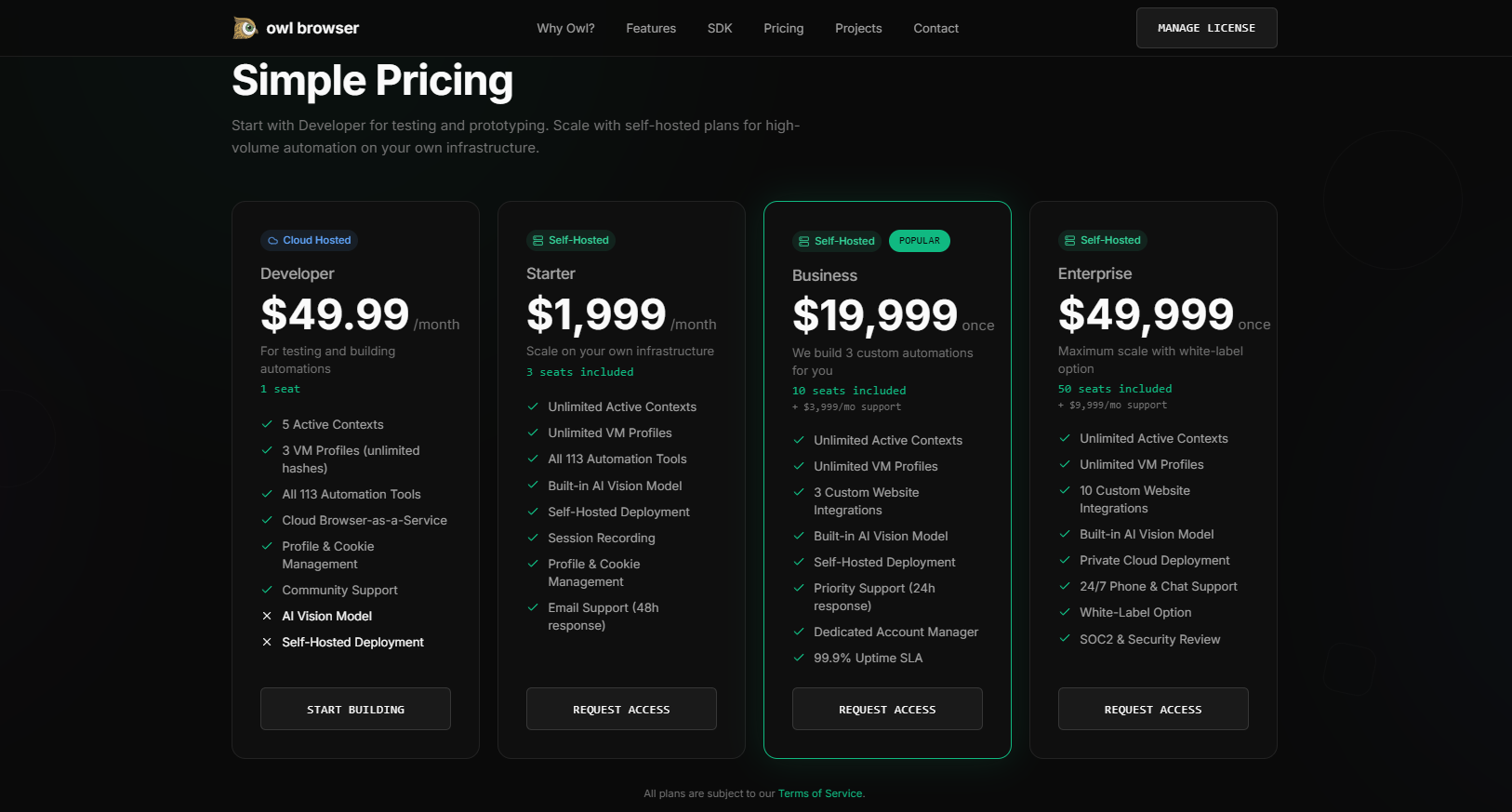Click the POPULAR badge on the Business plan
The height and width of the screenshot is (812, 1512).
(919, 240)
